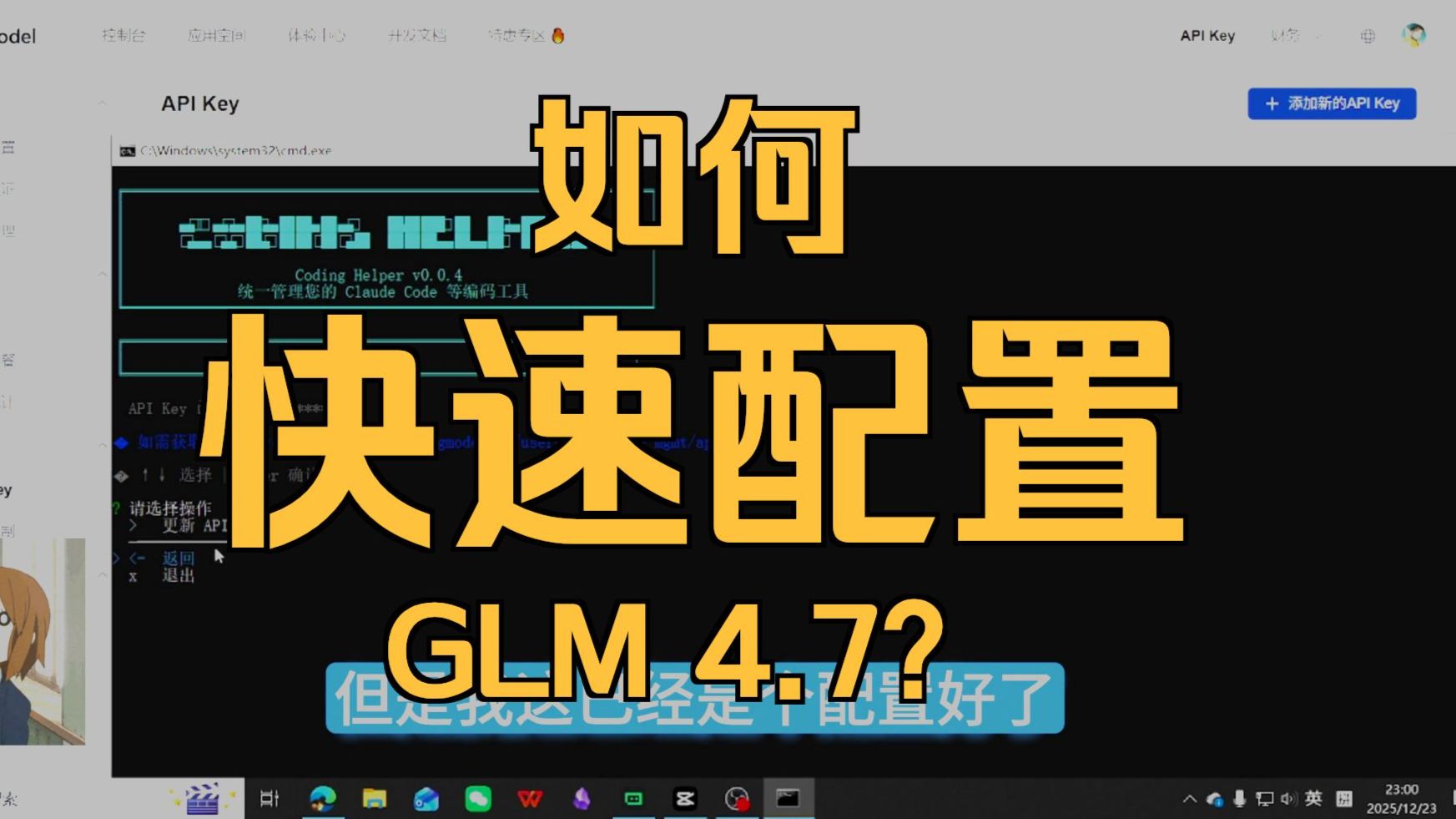Click the cmd.exe window title icon
Screen dimensions: 1456x819
pyautogui.click(x=127, y=151)
